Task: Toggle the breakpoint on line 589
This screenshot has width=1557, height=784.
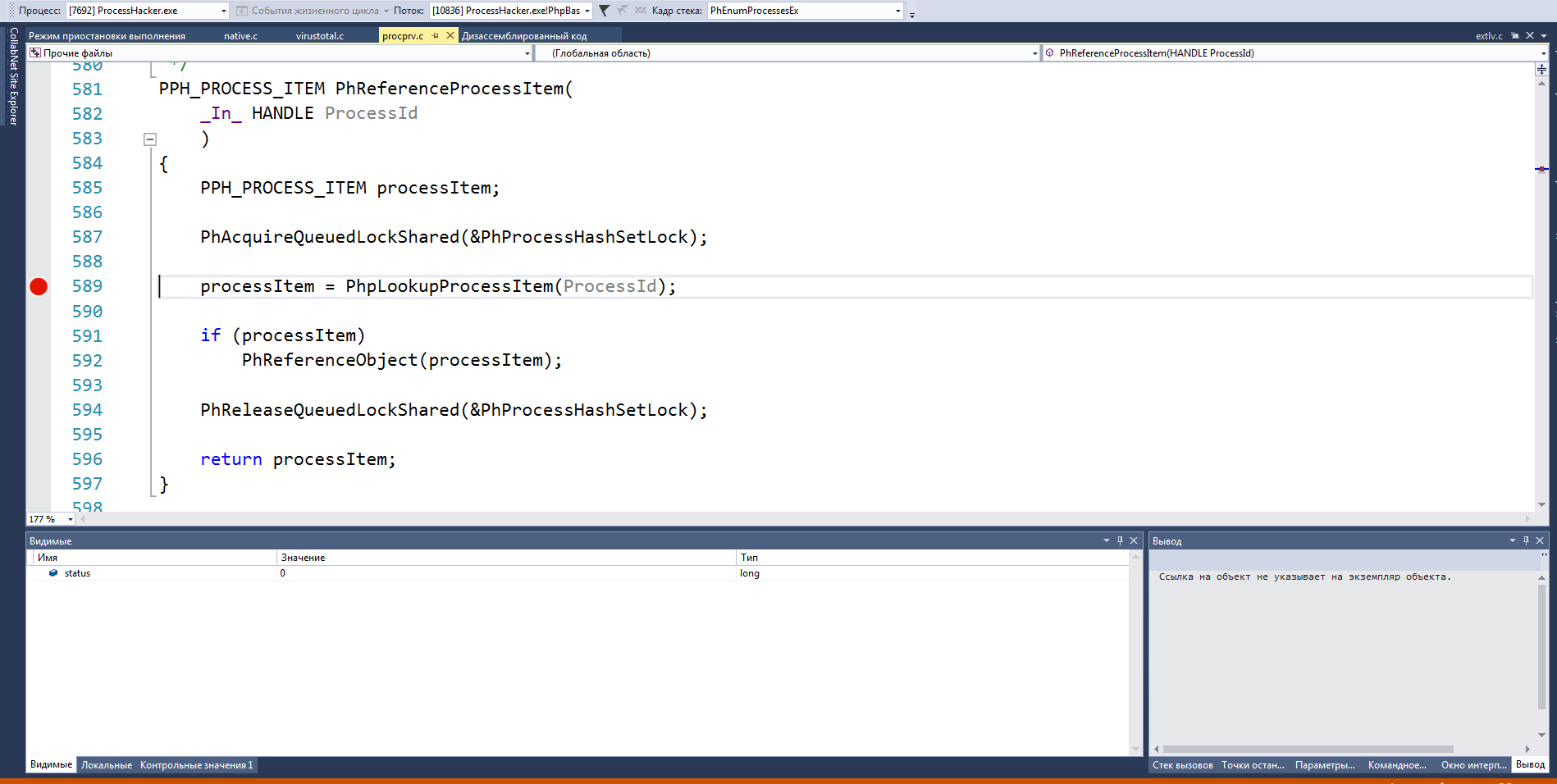Action: [38, 286]
